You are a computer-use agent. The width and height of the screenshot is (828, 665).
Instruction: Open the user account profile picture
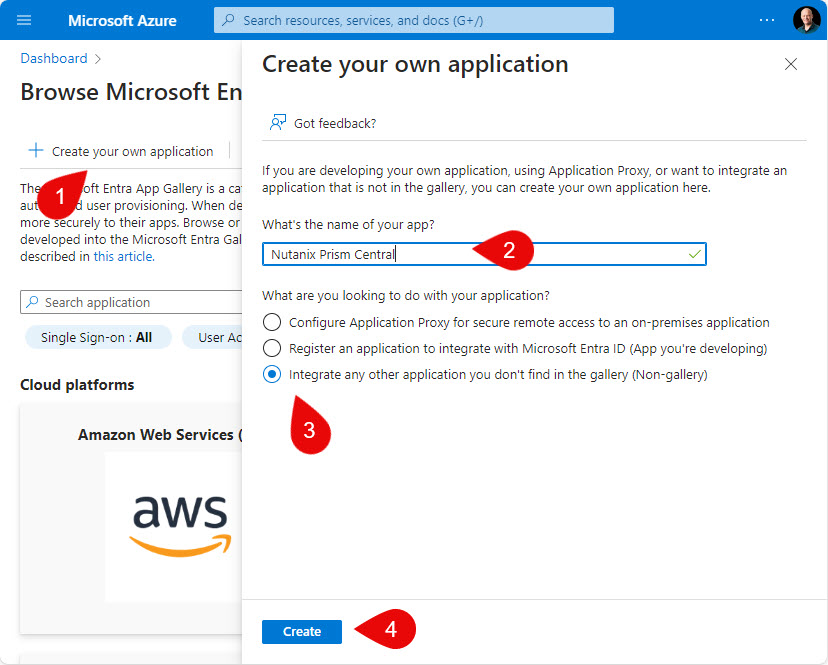[x=806, y=20]
